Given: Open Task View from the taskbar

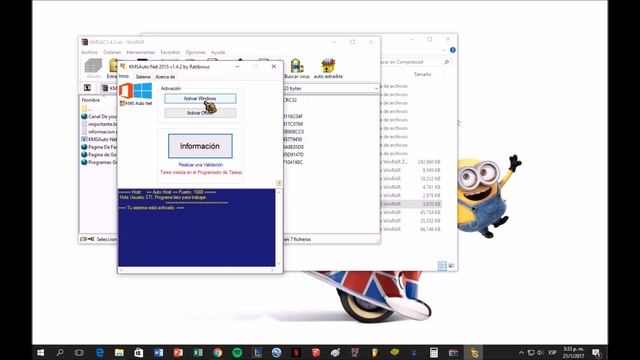Looking at the screenshot, I should point(79,352).
